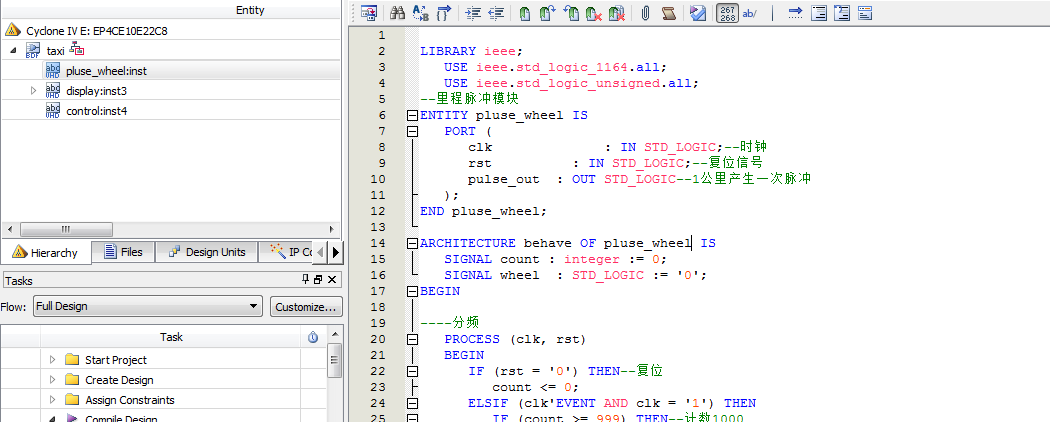Toggle the ab/ whitespace display button

click(750, 13)
